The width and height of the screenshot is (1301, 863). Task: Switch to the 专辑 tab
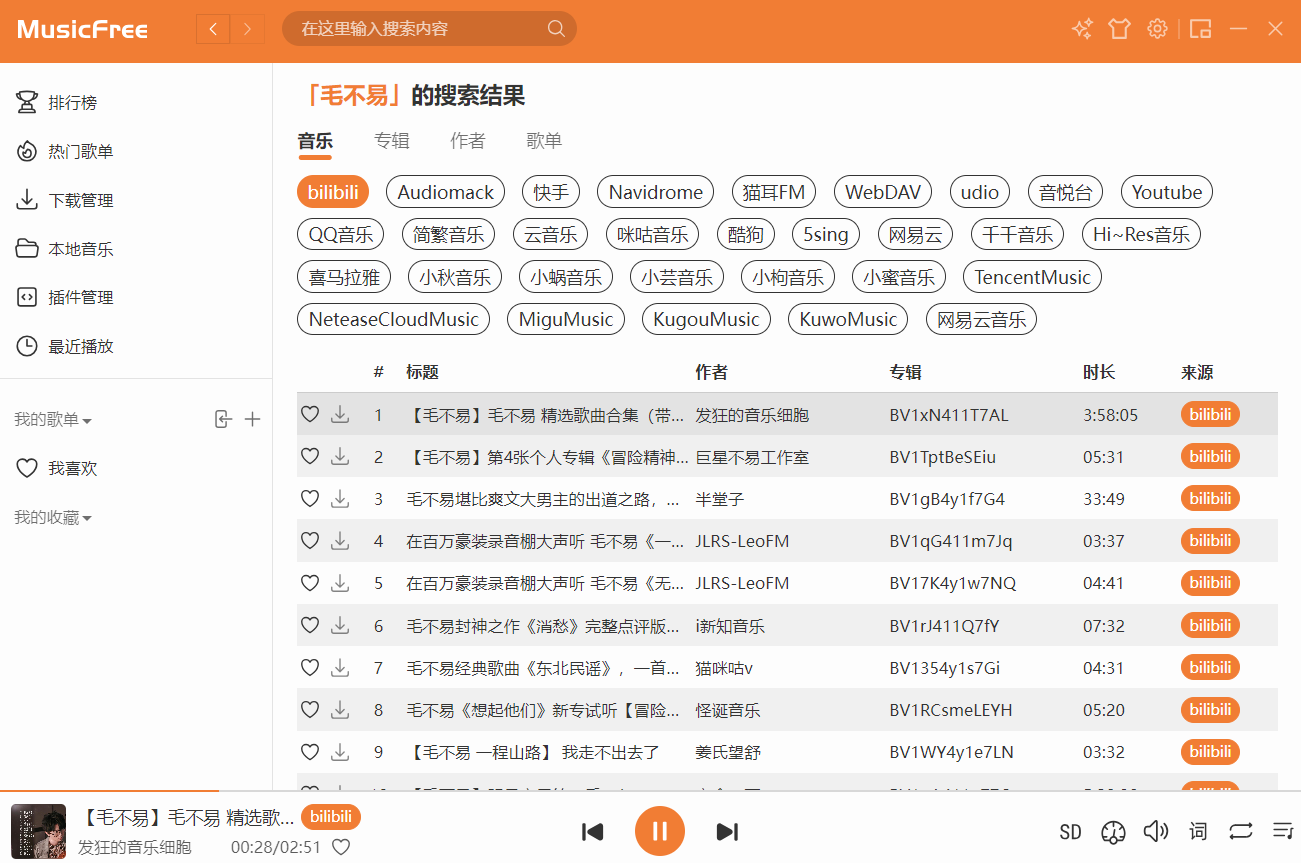392,141
